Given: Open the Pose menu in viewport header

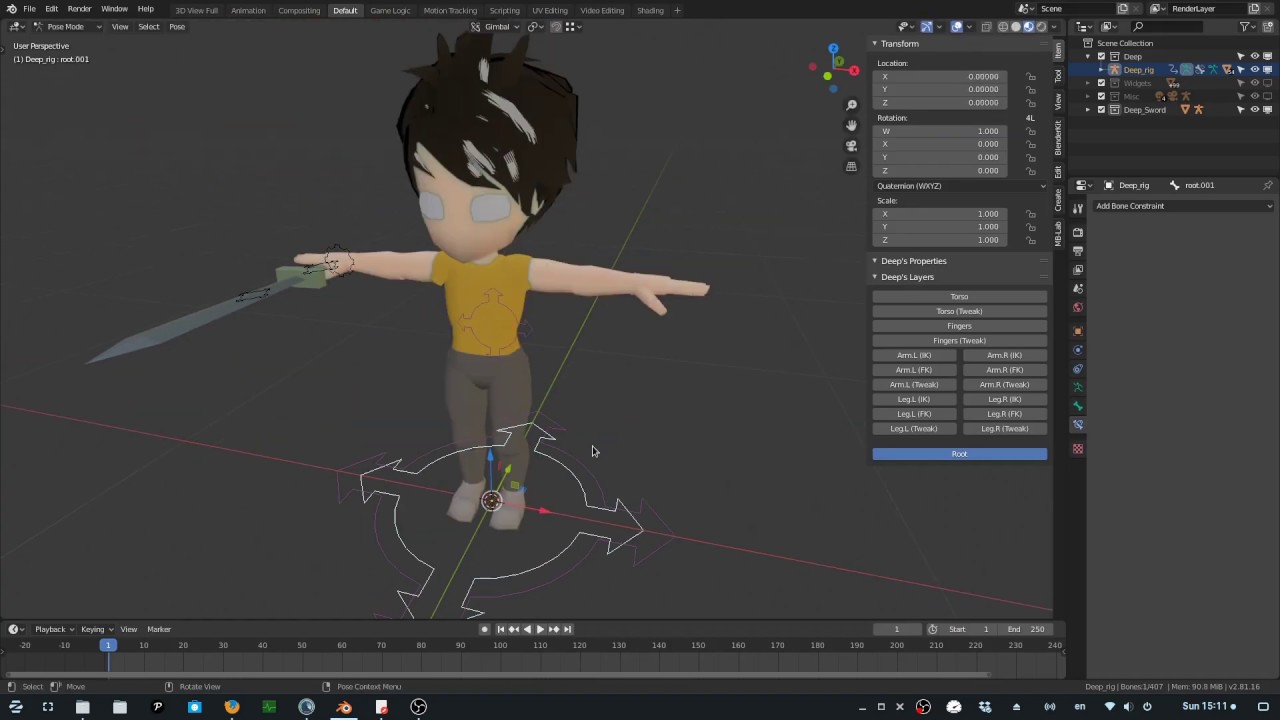Looking at the screenshot, I should (x=177, y=27).
